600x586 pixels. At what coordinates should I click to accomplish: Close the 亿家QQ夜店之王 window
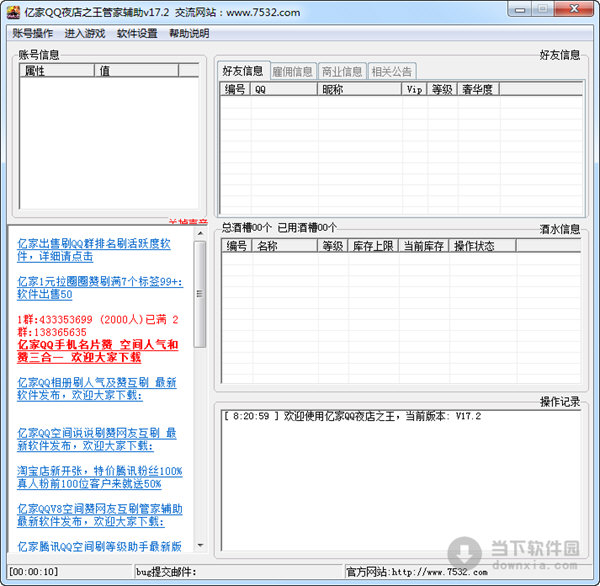[x=574, y=9]
